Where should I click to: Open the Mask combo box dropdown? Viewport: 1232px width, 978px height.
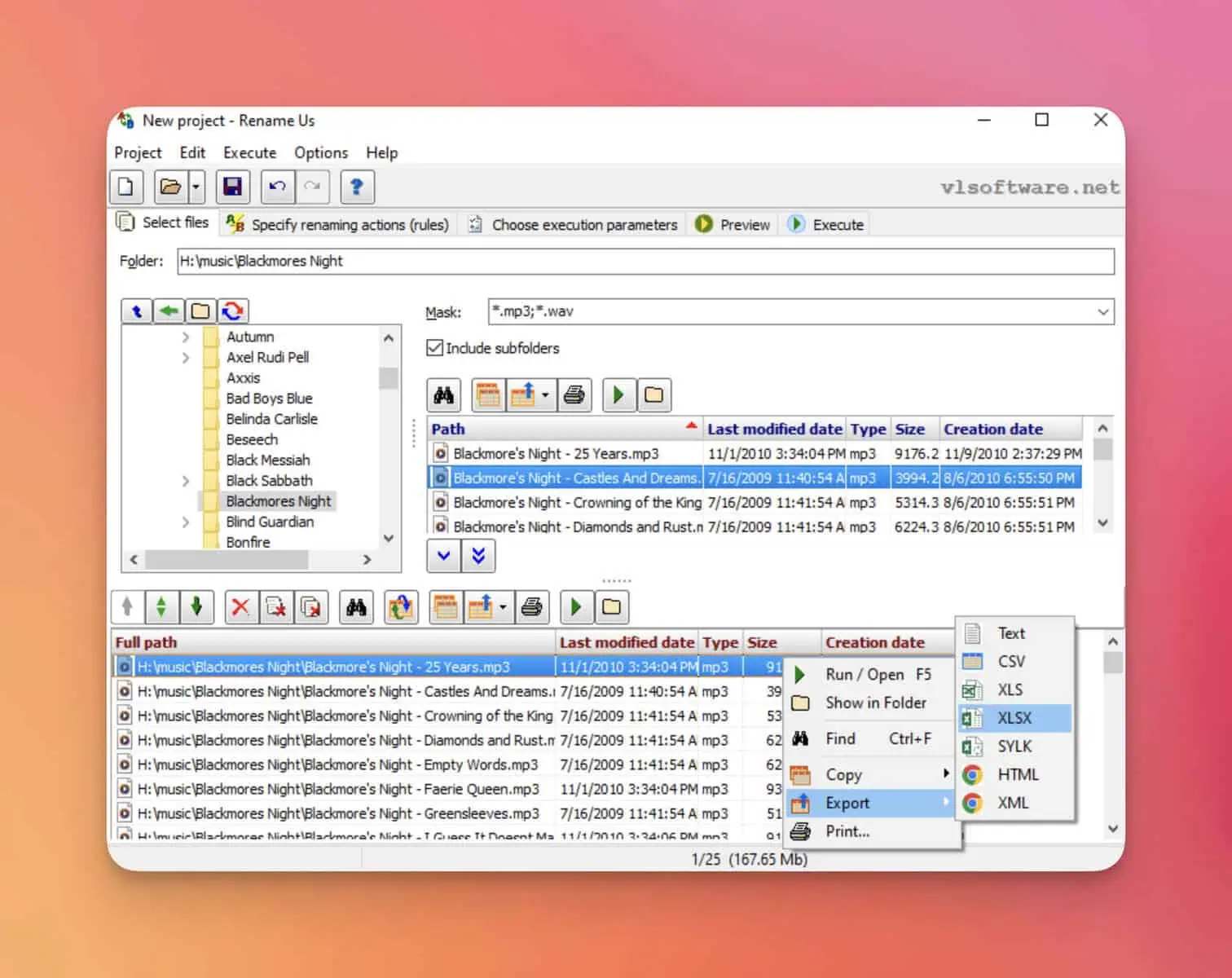(x=1102, y=312)
